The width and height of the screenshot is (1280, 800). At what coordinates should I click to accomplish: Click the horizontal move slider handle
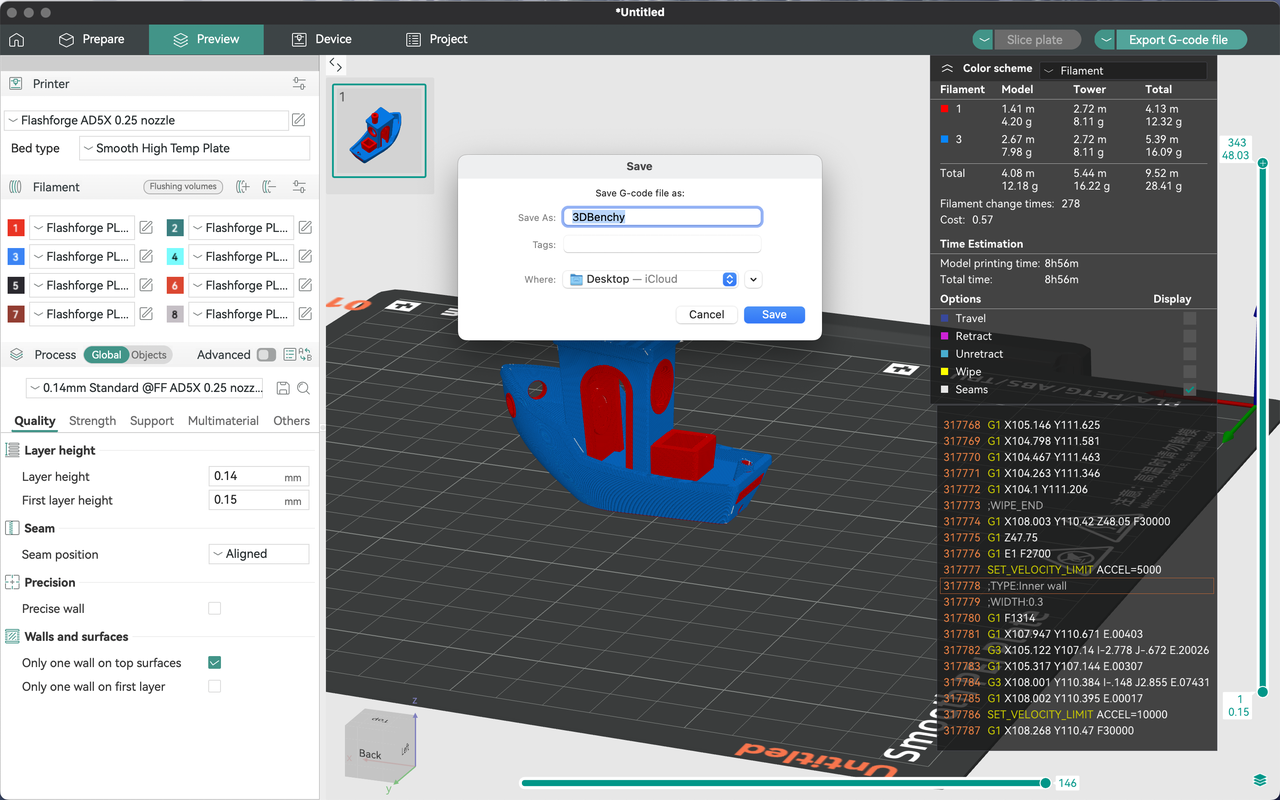[x=1046, y=783]
